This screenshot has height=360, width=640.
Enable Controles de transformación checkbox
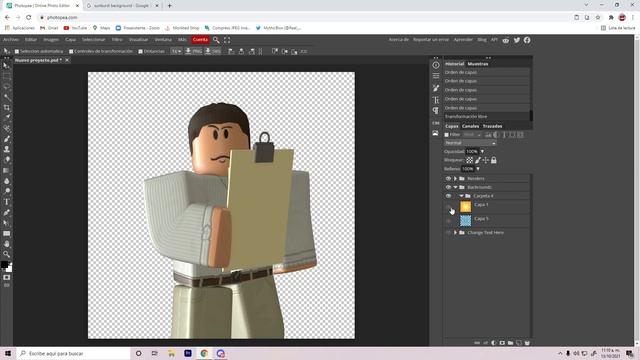click(71, 51)
